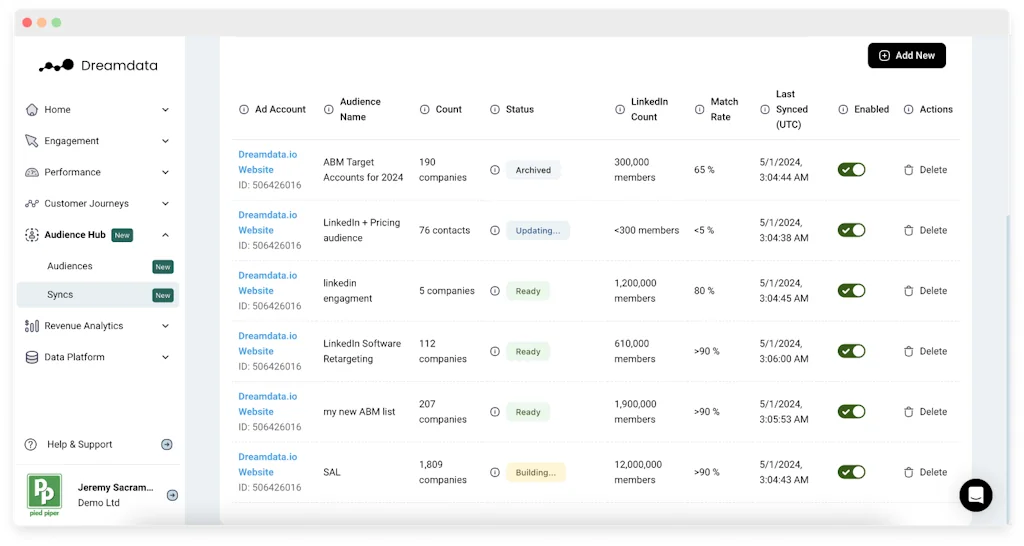
Task: Expand the Performance menu chevron
Action: (x=165, y=172)
